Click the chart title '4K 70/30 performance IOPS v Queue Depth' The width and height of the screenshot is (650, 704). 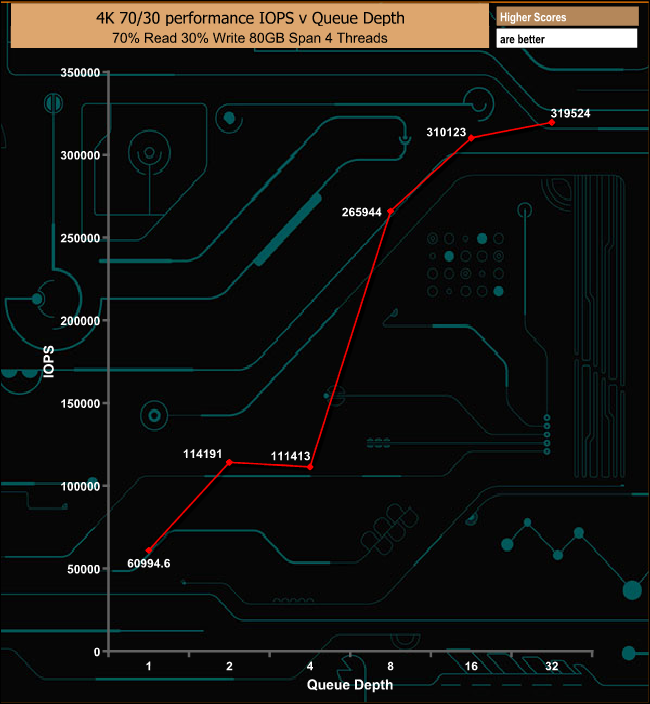coord(250,18)
